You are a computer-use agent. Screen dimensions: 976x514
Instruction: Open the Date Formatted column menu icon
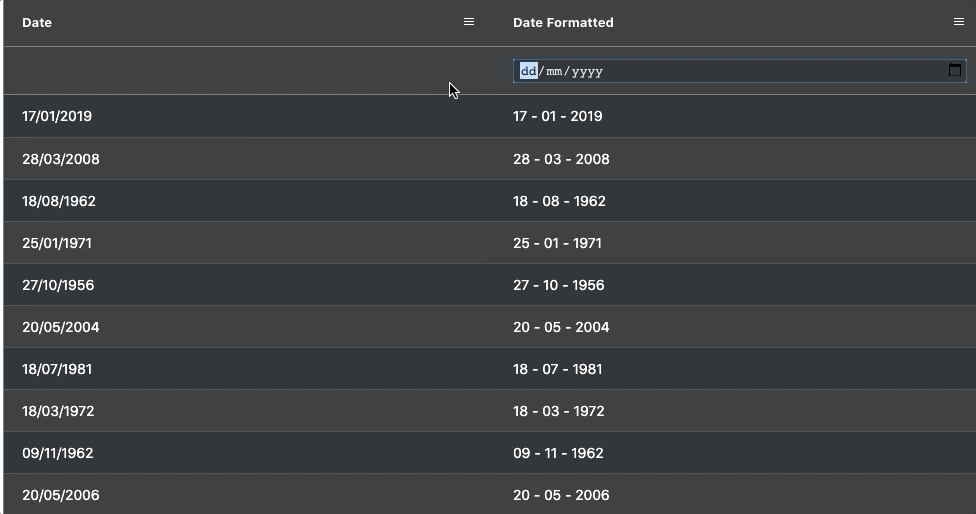point(959,22)
